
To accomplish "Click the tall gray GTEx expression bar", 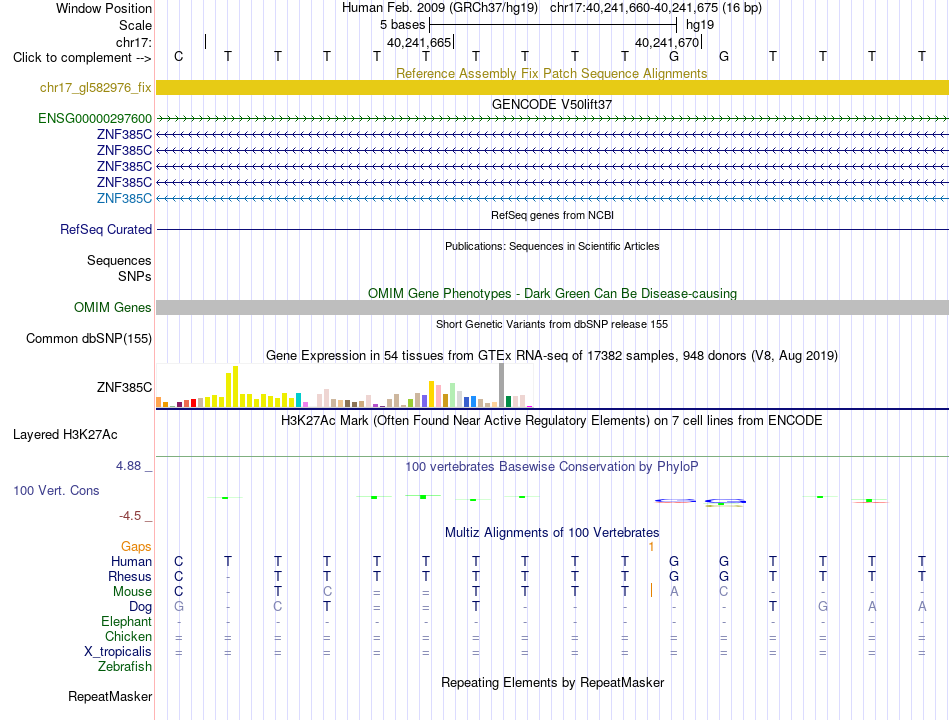I will pyautogui.click(x=501, y=385).
